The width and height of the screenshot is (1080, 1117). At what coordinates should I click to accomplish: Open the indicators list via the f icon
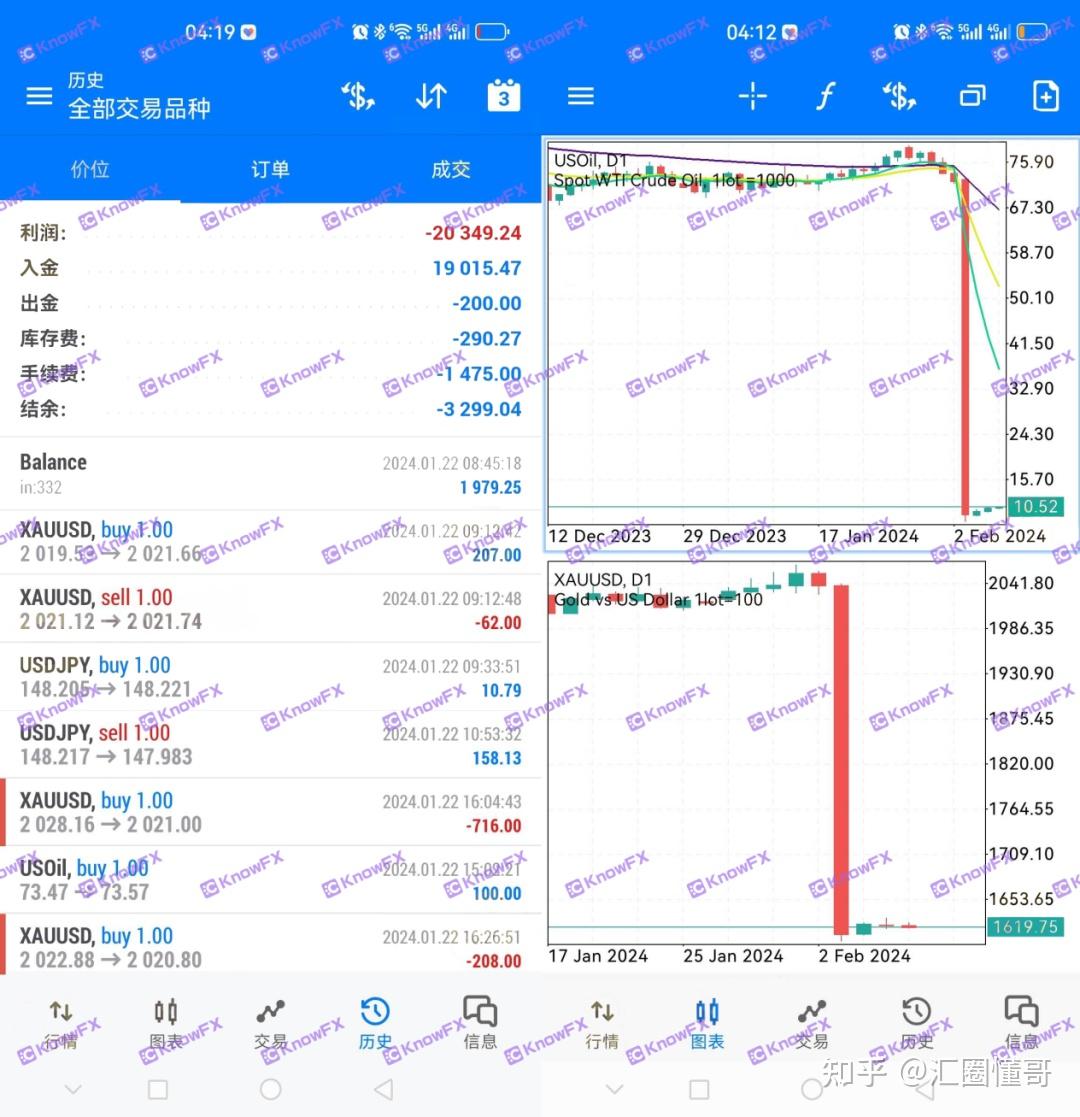(x=825, y=96)
